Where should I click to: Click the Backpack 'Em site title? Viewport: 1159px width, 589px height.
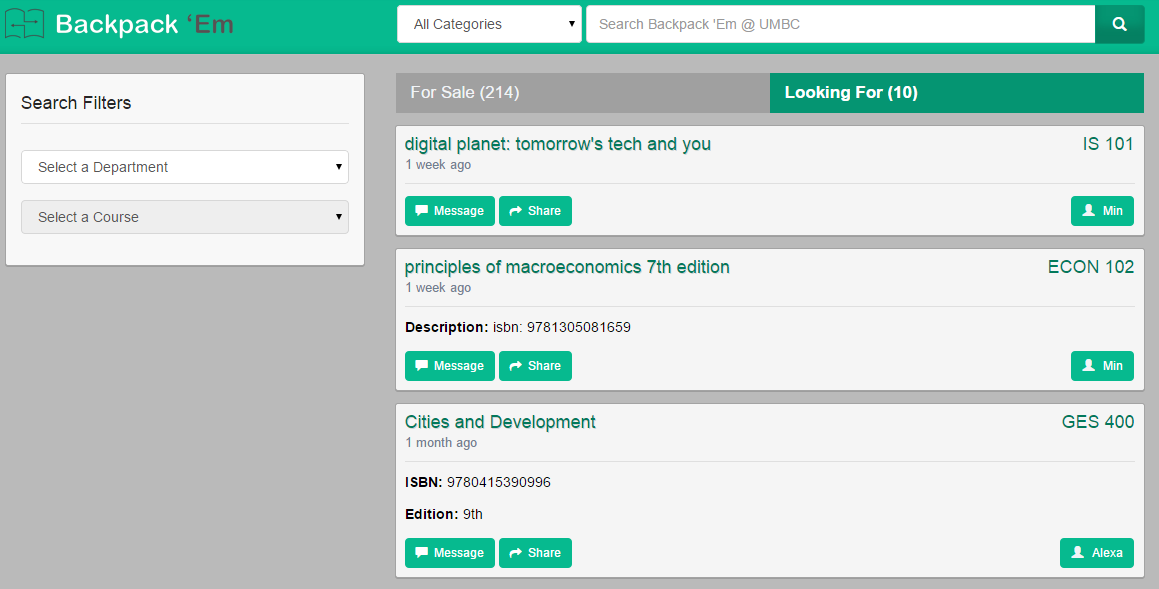[x=144, y=24]
